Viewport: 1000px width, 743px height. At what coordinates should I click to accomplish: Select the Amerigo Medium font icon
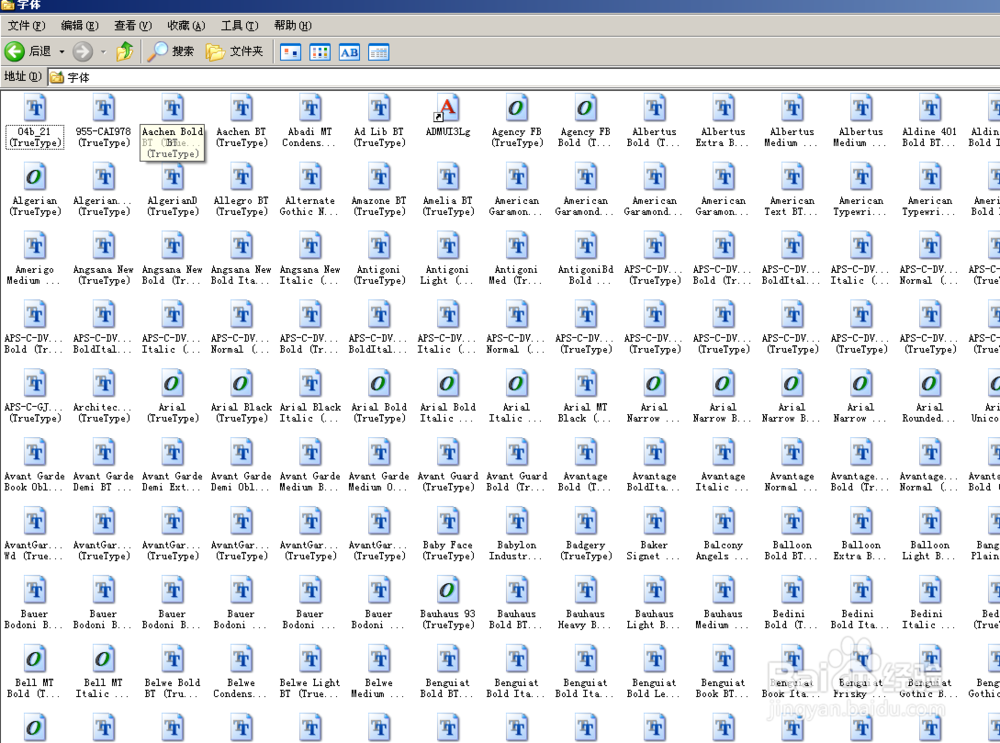click(35, 245)
